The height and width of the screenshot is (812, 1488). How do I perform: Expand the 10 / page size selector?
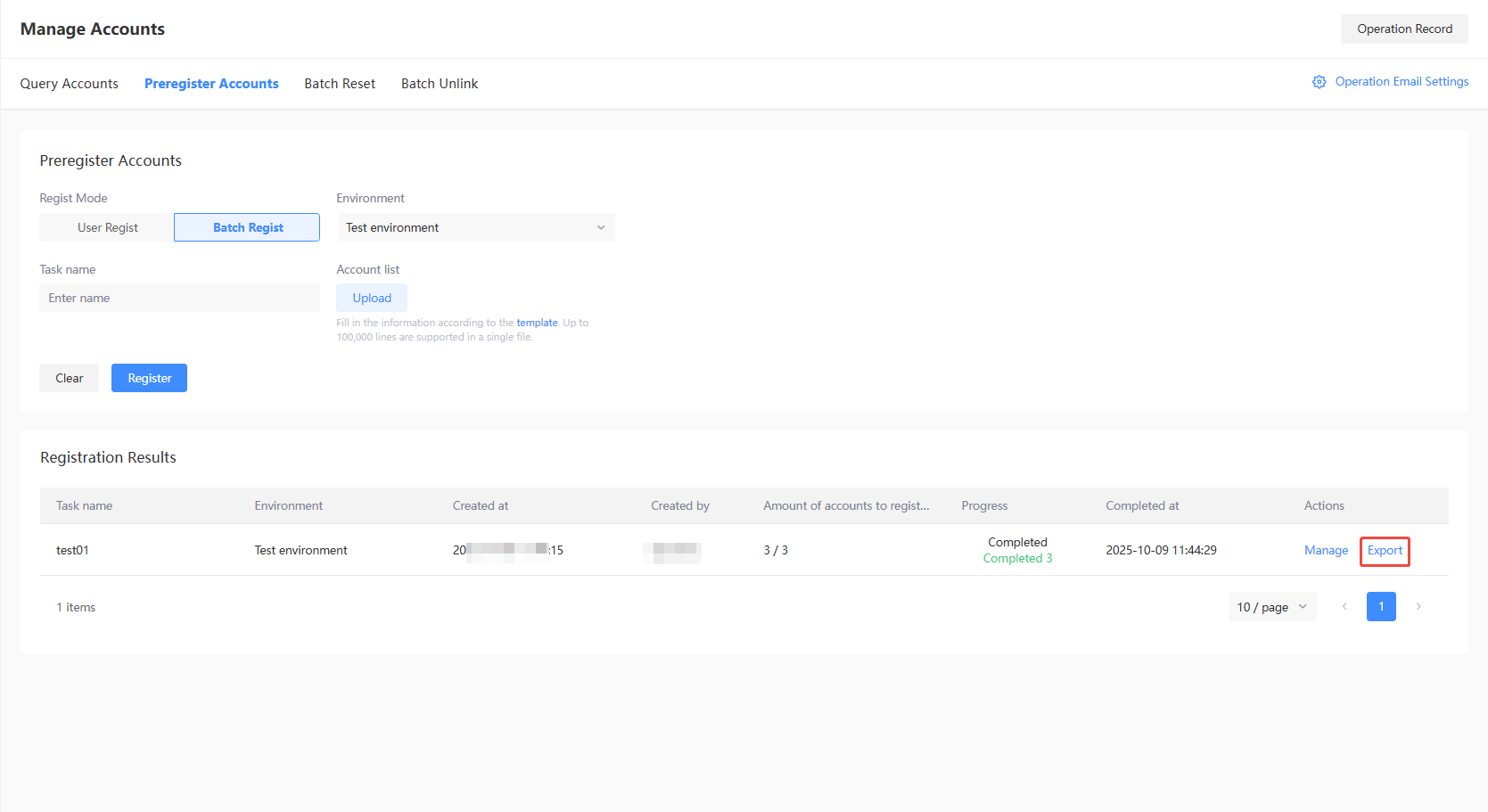click(1271, 607)
